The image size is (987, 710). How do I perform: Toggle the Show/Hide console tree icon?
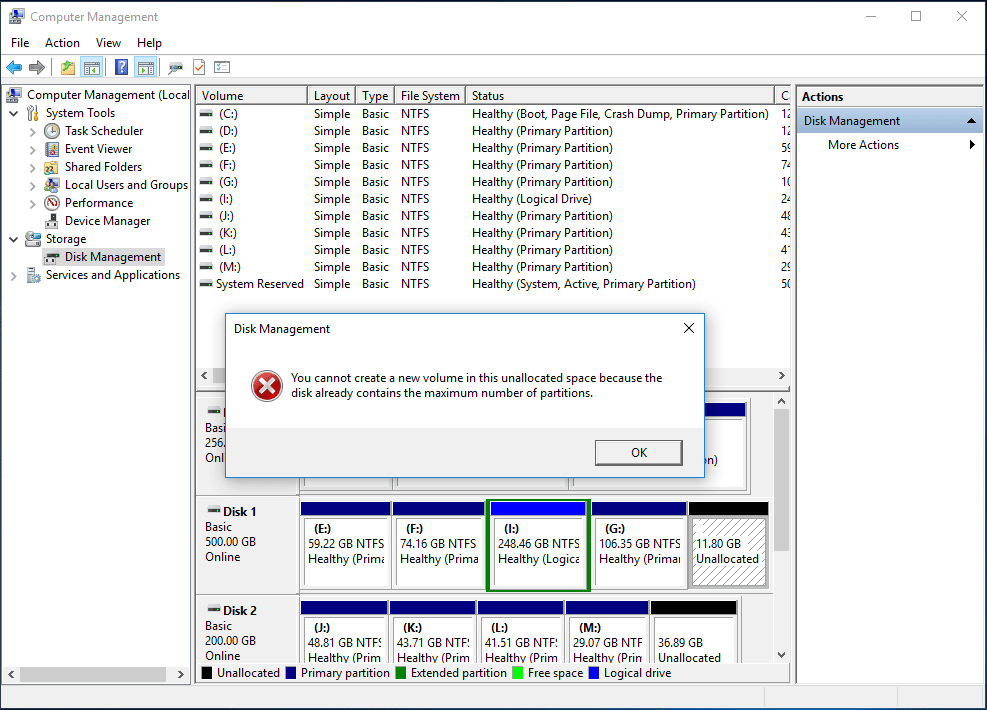coord(91,67)
